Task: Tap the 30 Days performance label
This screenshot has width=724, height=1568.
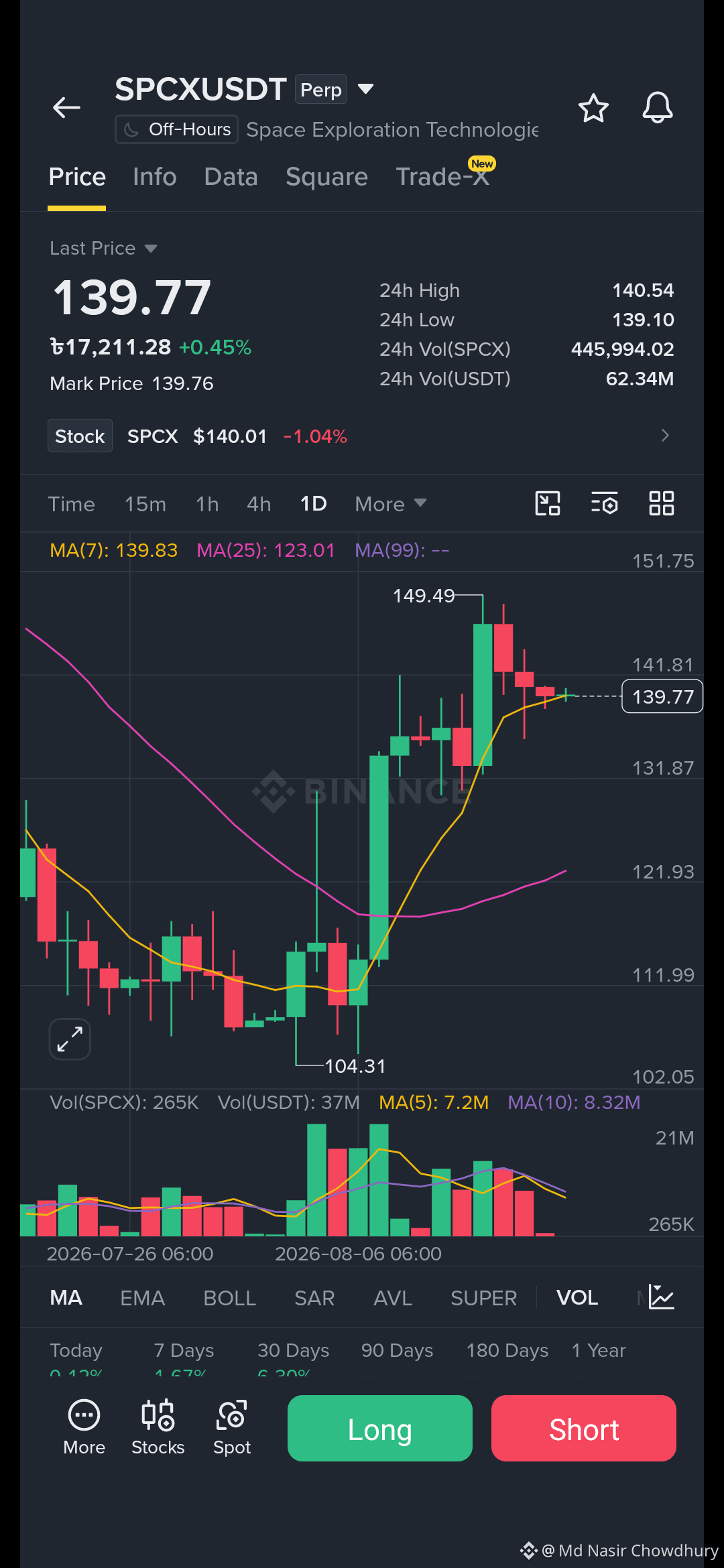Action: click(x=294, y=1350)
